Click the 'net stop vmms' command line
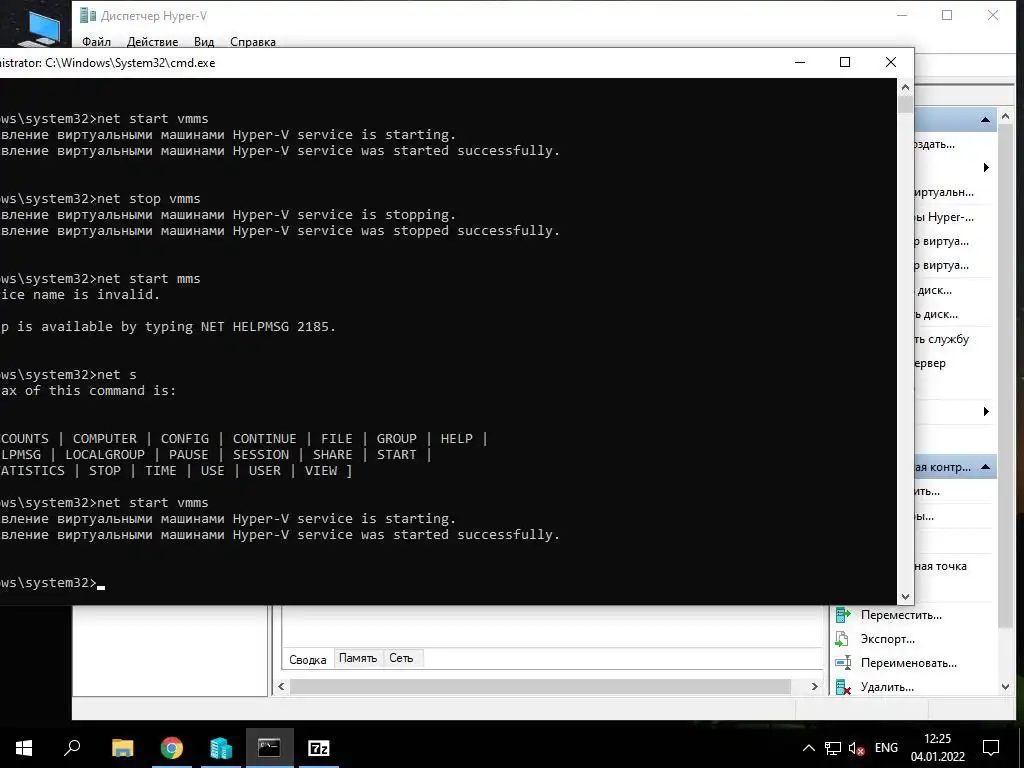 (100, 199)
